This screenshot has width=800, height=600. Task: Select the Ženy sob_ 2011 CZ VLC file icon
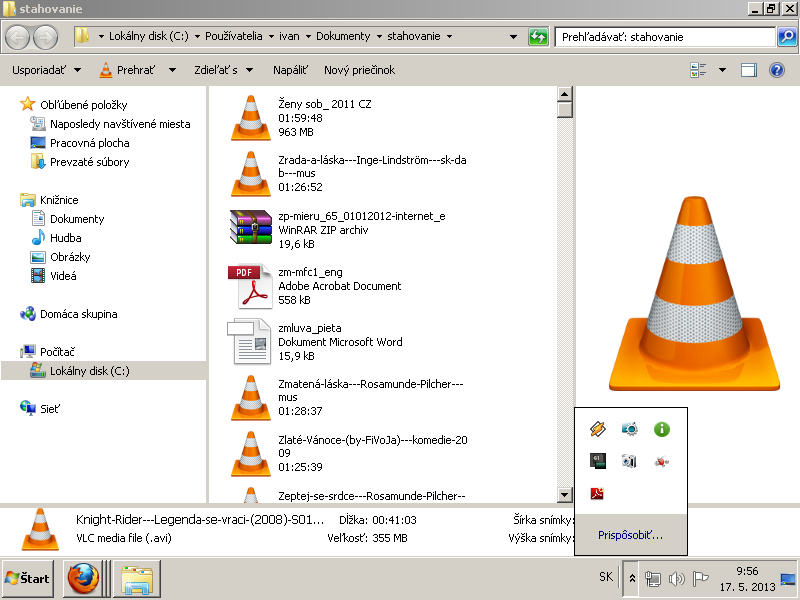tap(251, 118)
